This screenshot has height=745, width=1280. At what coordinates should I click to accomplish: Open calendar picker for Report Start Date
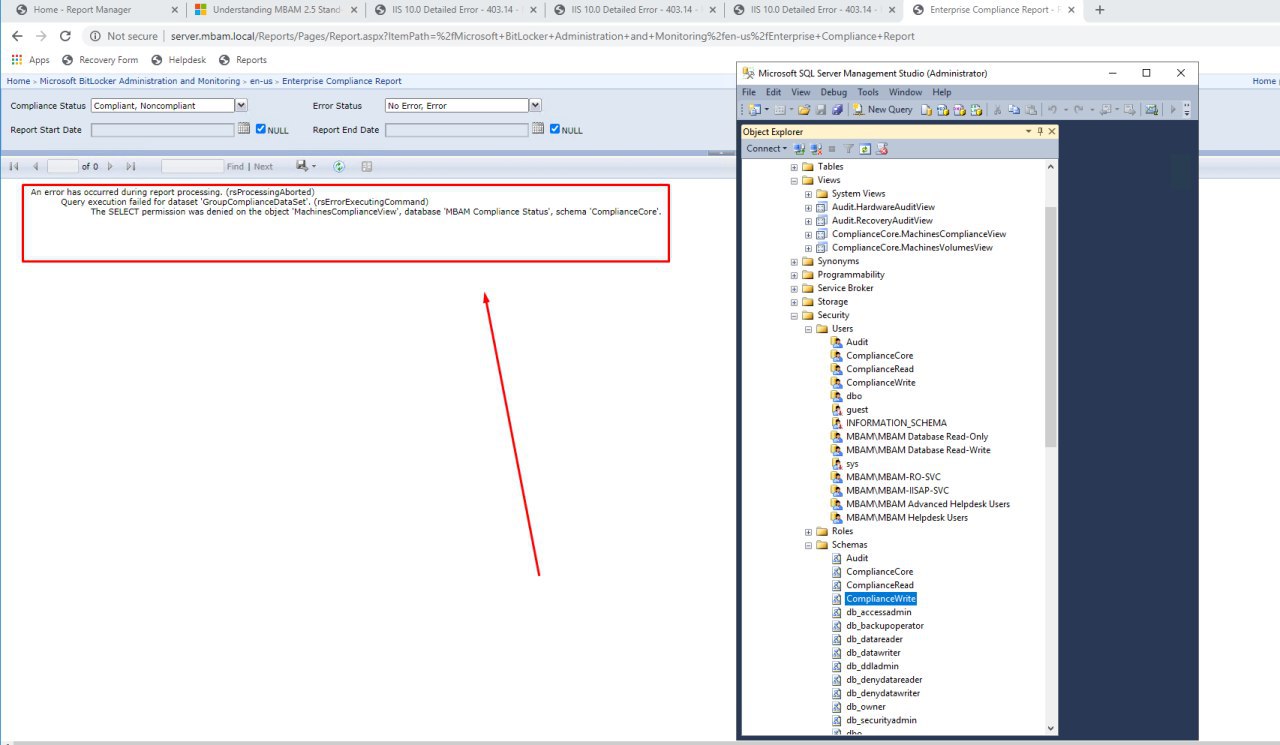(x=244, y=129)
